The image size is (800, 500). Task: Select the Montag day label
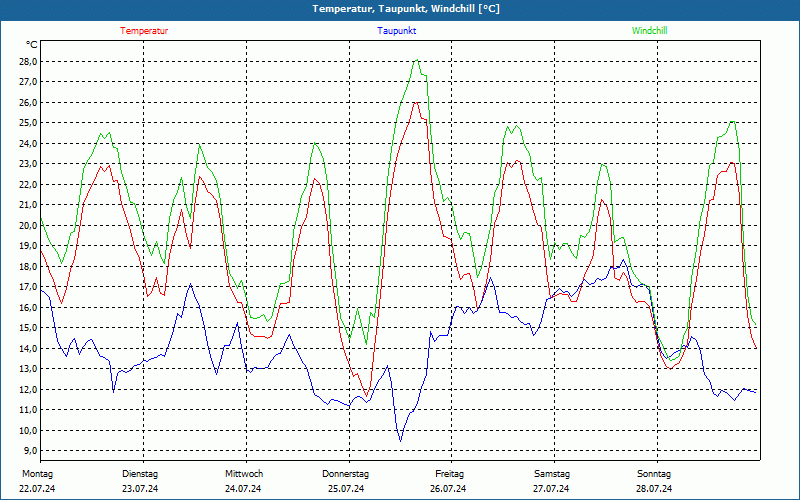(37, 473)
